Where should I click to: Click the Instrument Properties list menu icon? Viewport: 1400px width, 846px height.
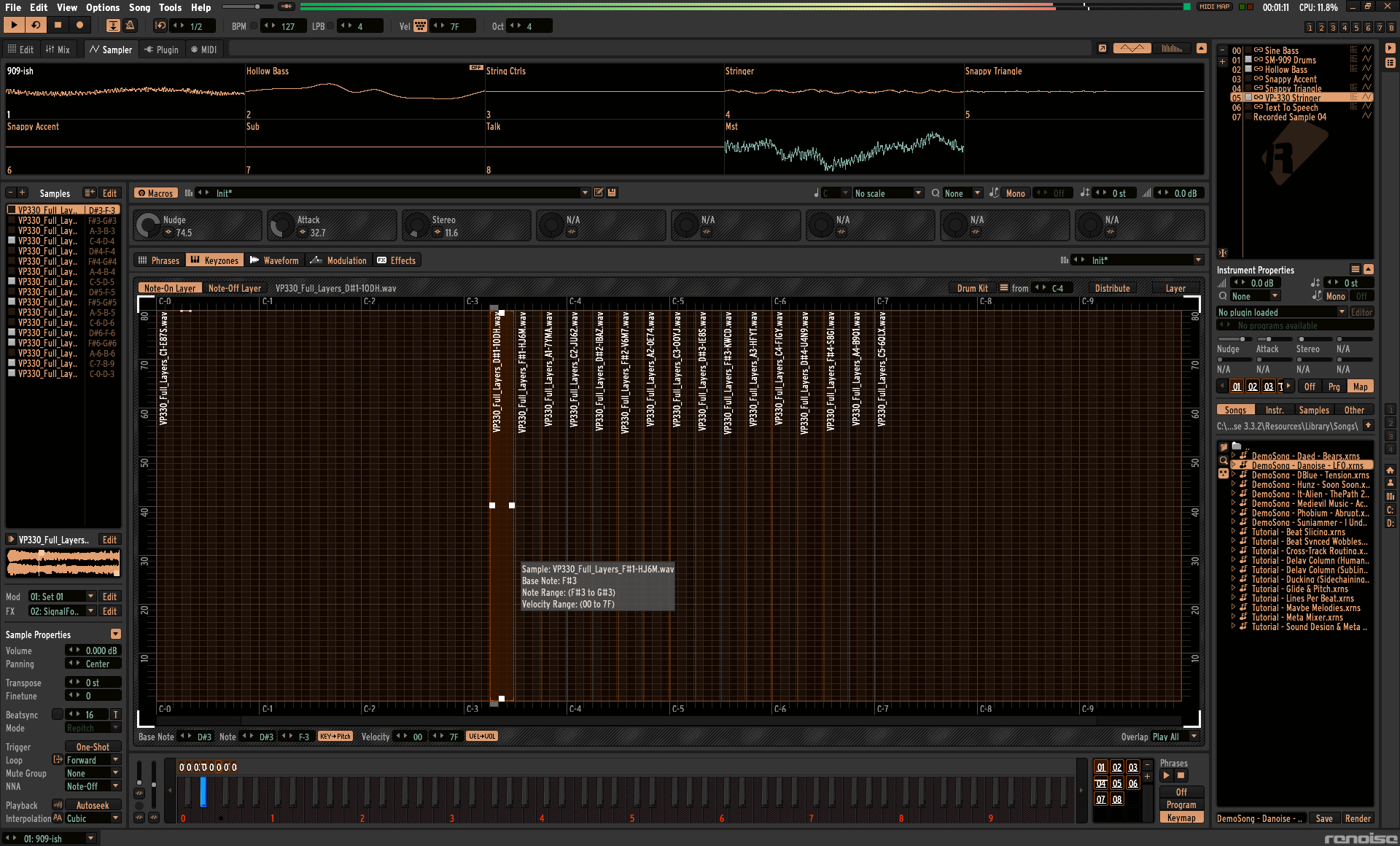pos(1356,269)
